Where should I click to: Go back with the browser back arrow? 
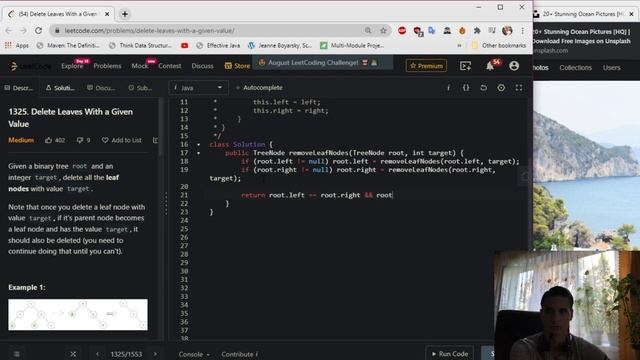coord(9,31)
